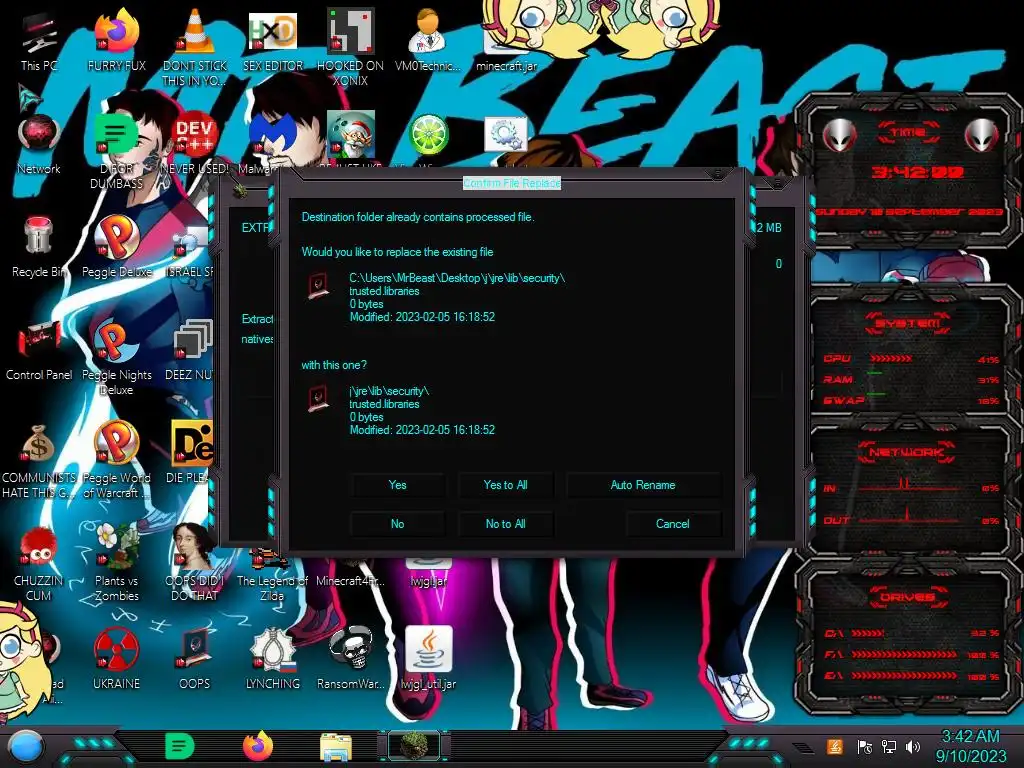Click the C:\ drive bar in DRIVES widget
Viewport: 1024px width, 768px height.
868,633
